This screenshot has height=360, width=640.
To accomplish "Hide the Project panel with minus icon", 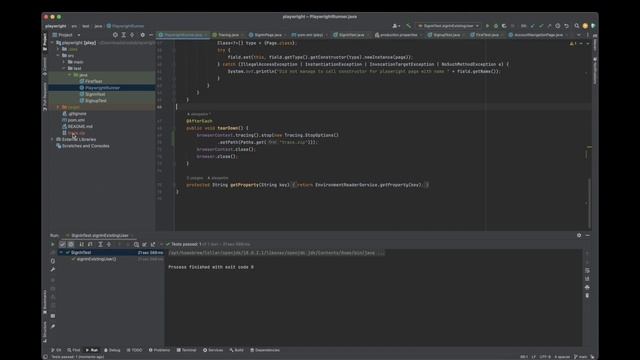I will coord(151,35).
